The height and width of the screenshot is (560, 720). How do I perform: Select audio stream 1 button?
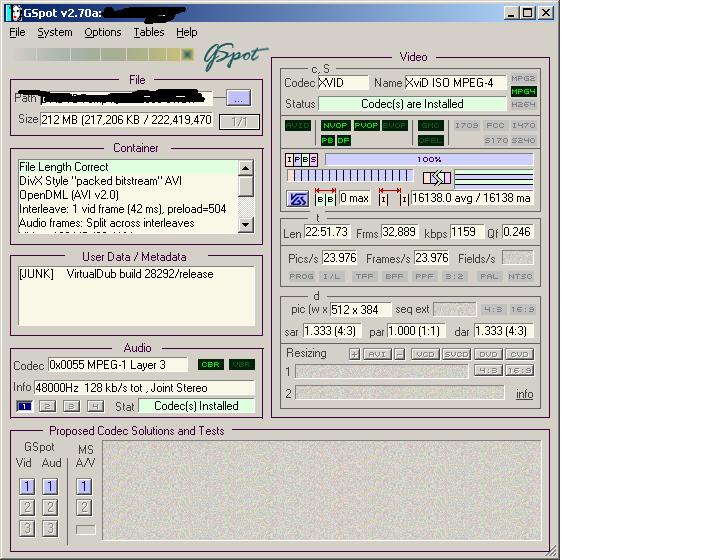tap(24, 406)
